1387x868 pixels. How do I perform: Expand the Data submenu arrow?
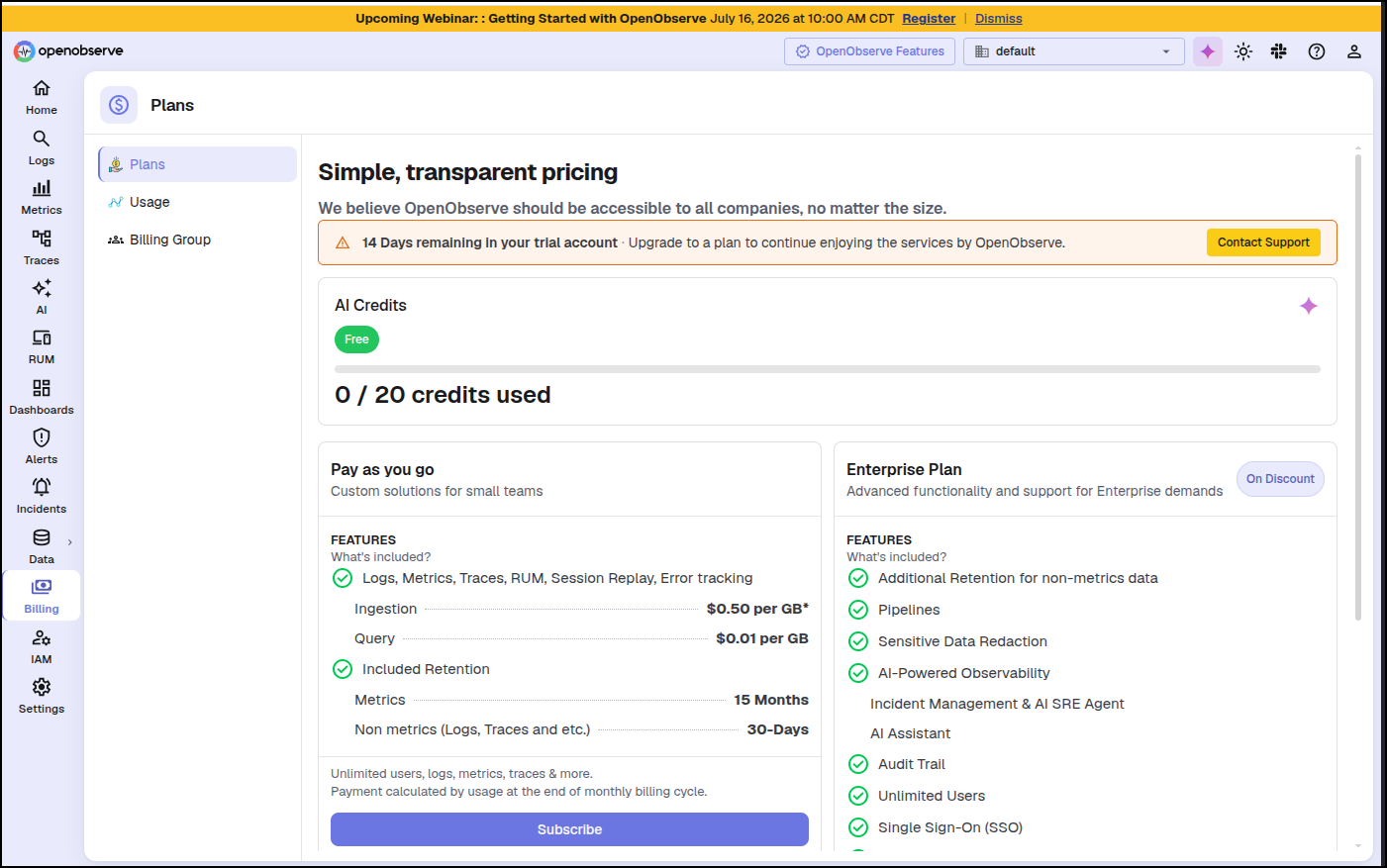(70, 542)
